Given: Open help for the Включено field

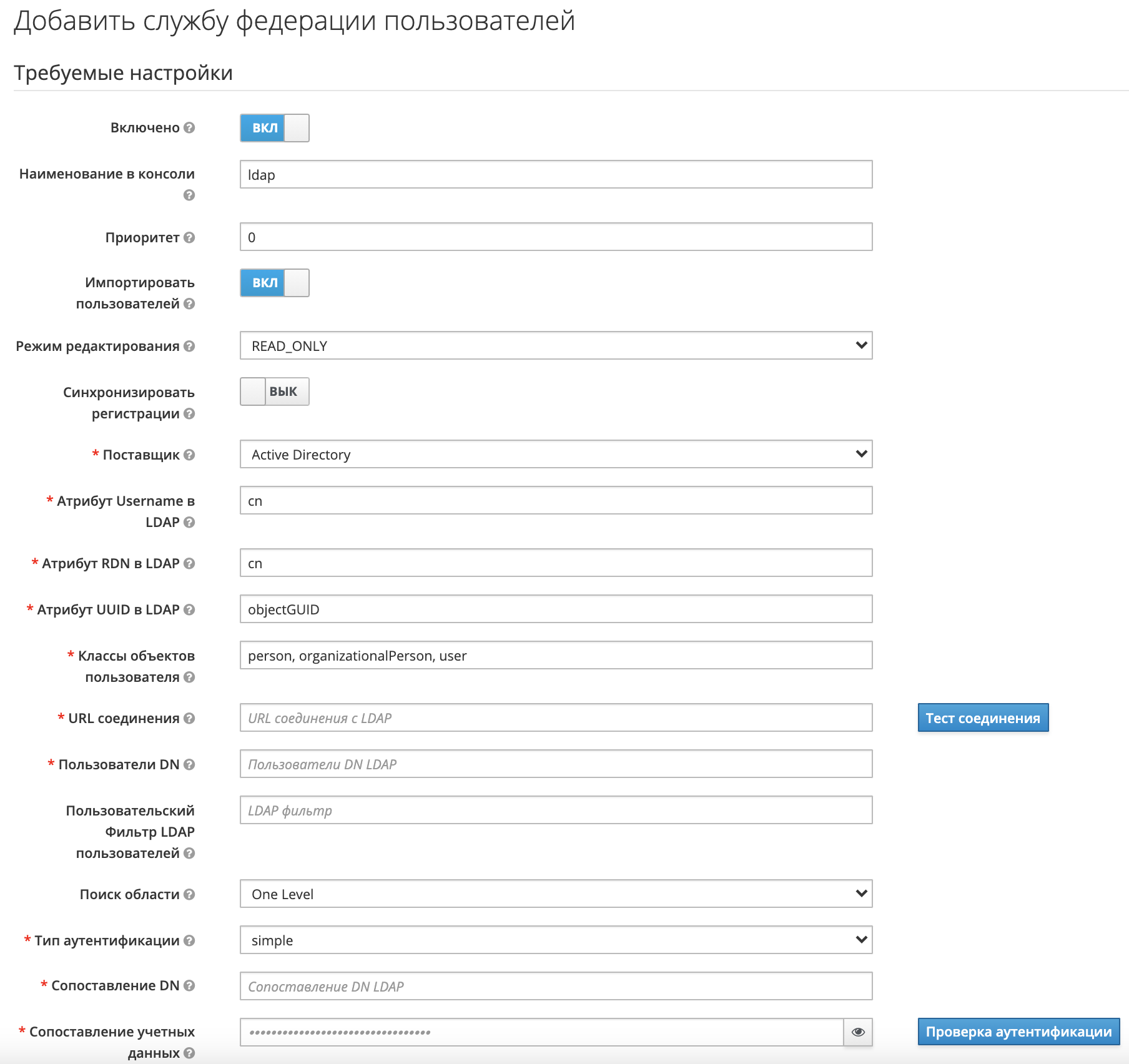Looking at the screenshot, I should tap(189, 129).
